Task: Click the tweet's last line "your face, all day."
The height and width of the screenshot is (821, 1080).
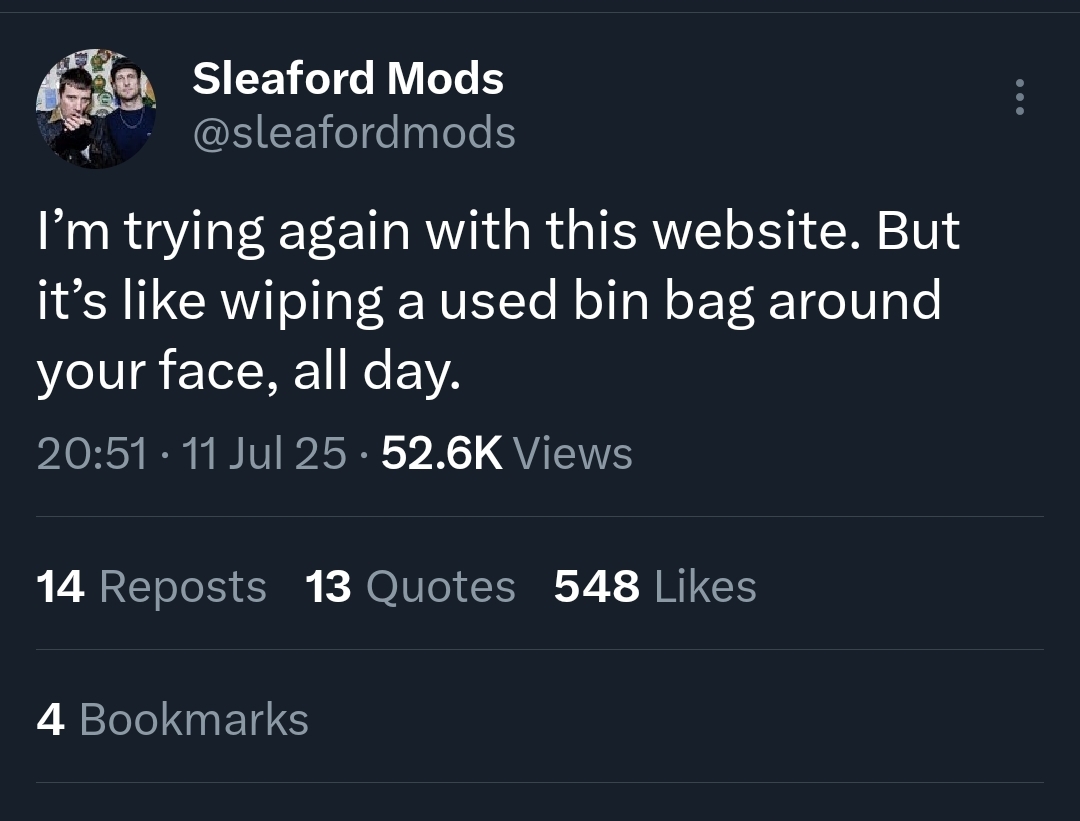Action: [x=249, y=372]
